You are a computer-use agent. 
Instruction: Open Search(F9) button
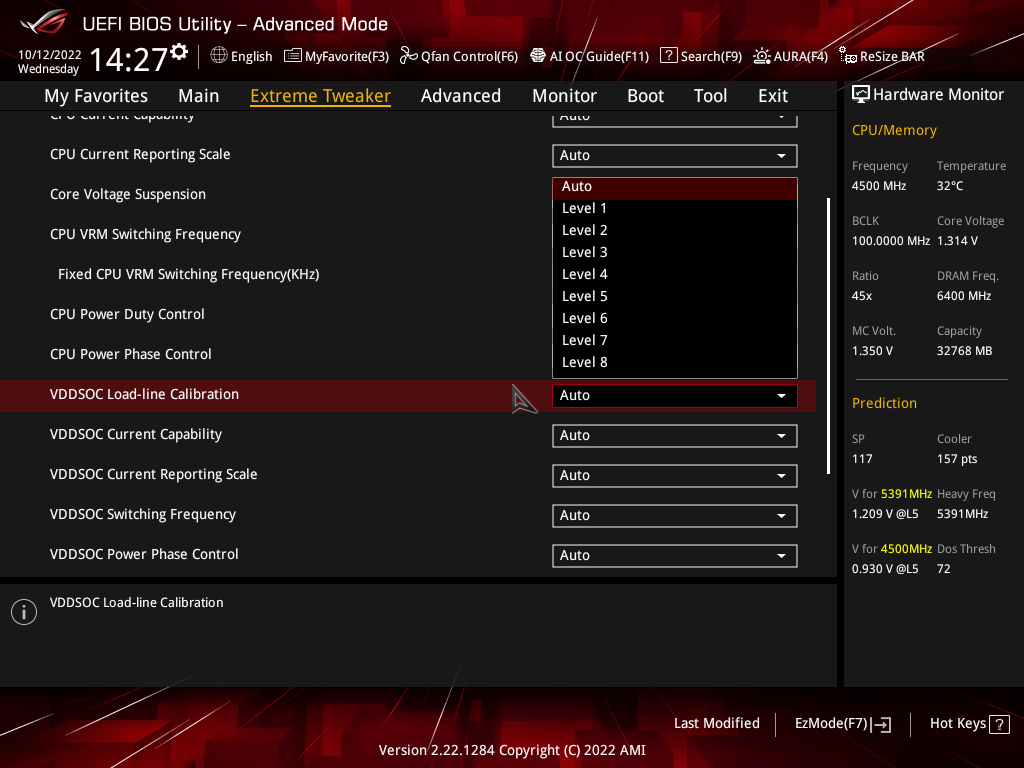[x=701, y=56]
